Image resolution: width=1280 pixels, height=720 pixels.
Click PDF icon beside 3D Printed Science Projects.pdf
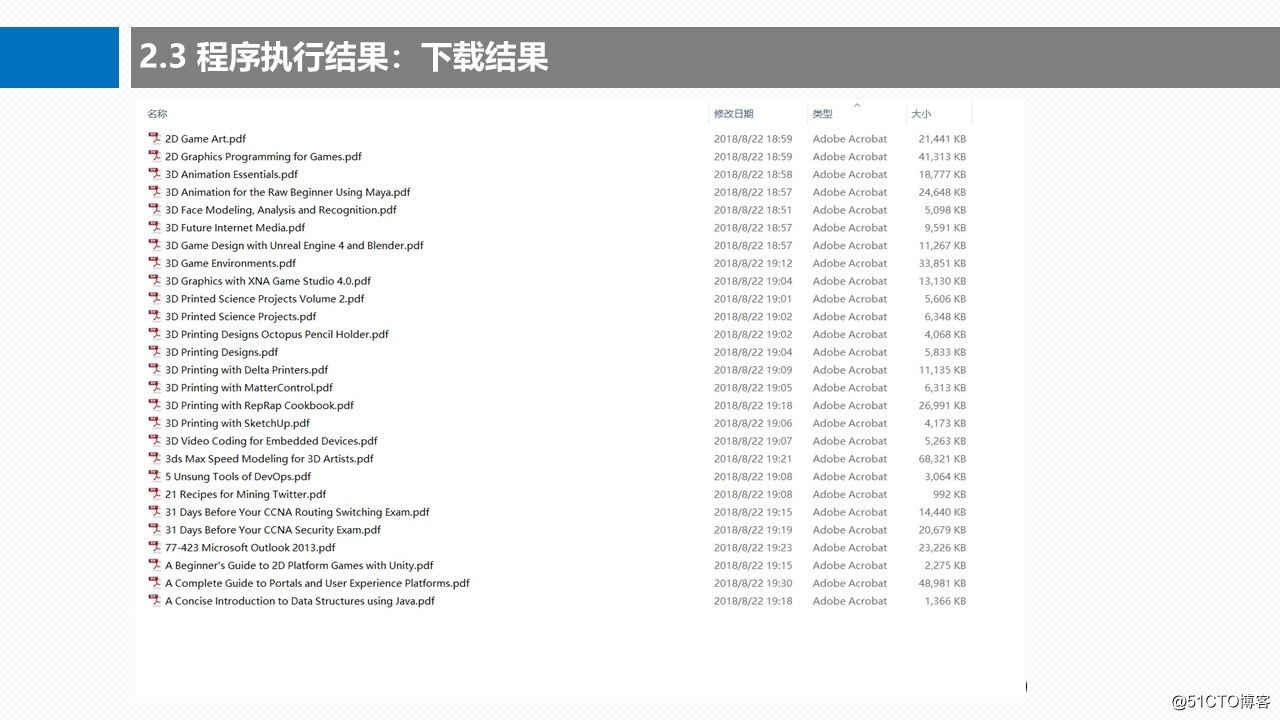155,316
